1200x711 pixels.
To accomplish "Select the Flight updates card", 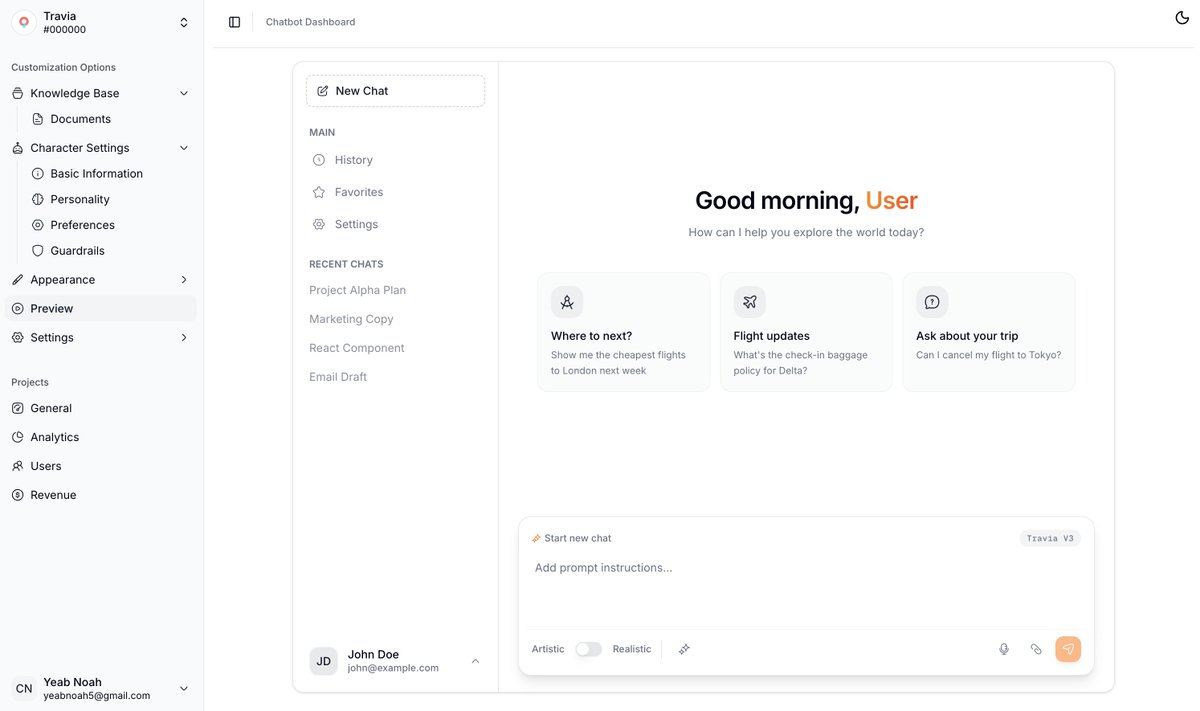I will pyautogui.click(x=806, y=332).
